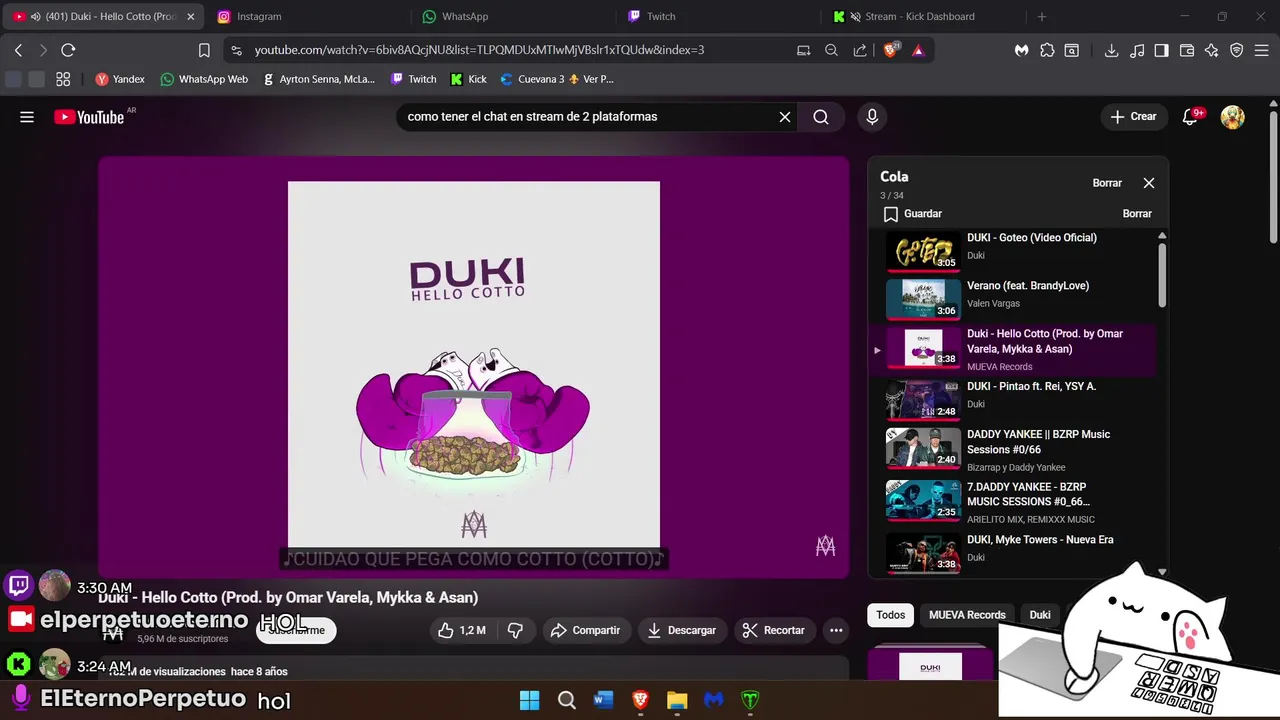Click the top Borrar button in queue header

(x=1107, y=183)
